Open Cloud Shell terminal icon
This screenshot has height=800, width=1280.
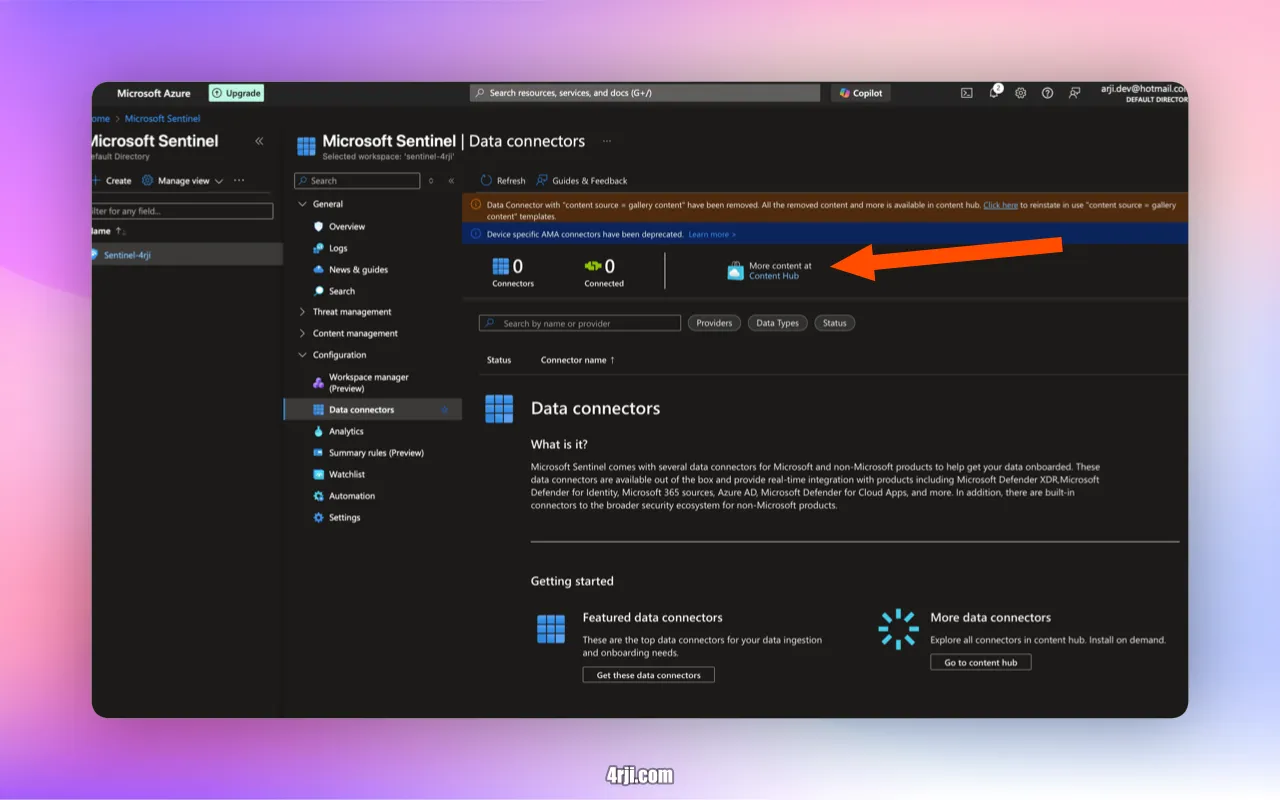click(967, 93)
